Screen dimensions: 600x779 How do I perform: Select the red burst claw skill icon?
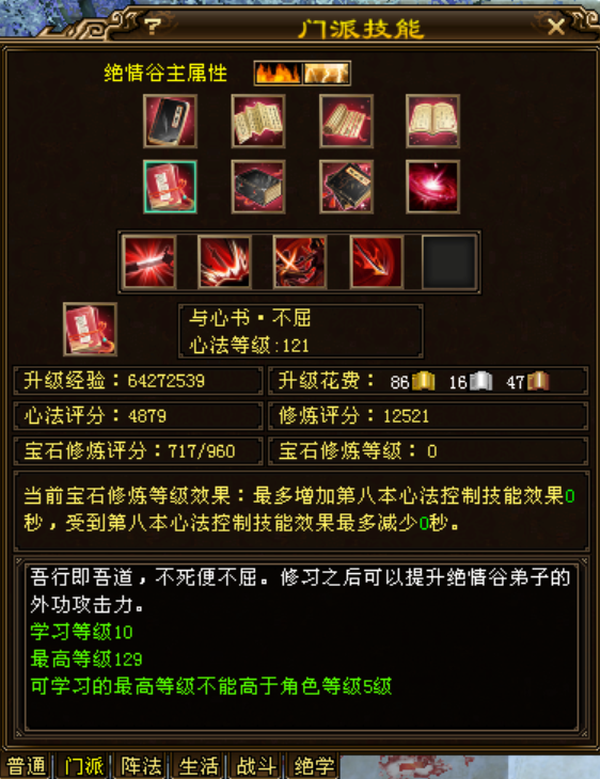point(225,262)
